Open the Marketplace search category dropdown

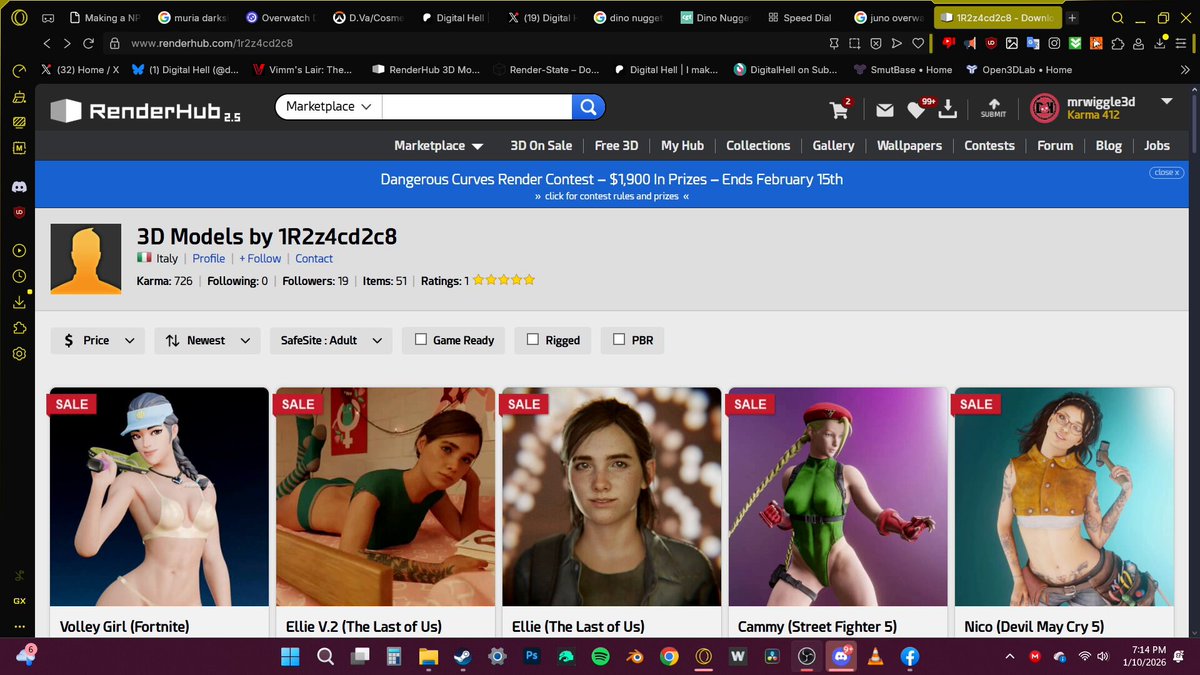point(328,106)
